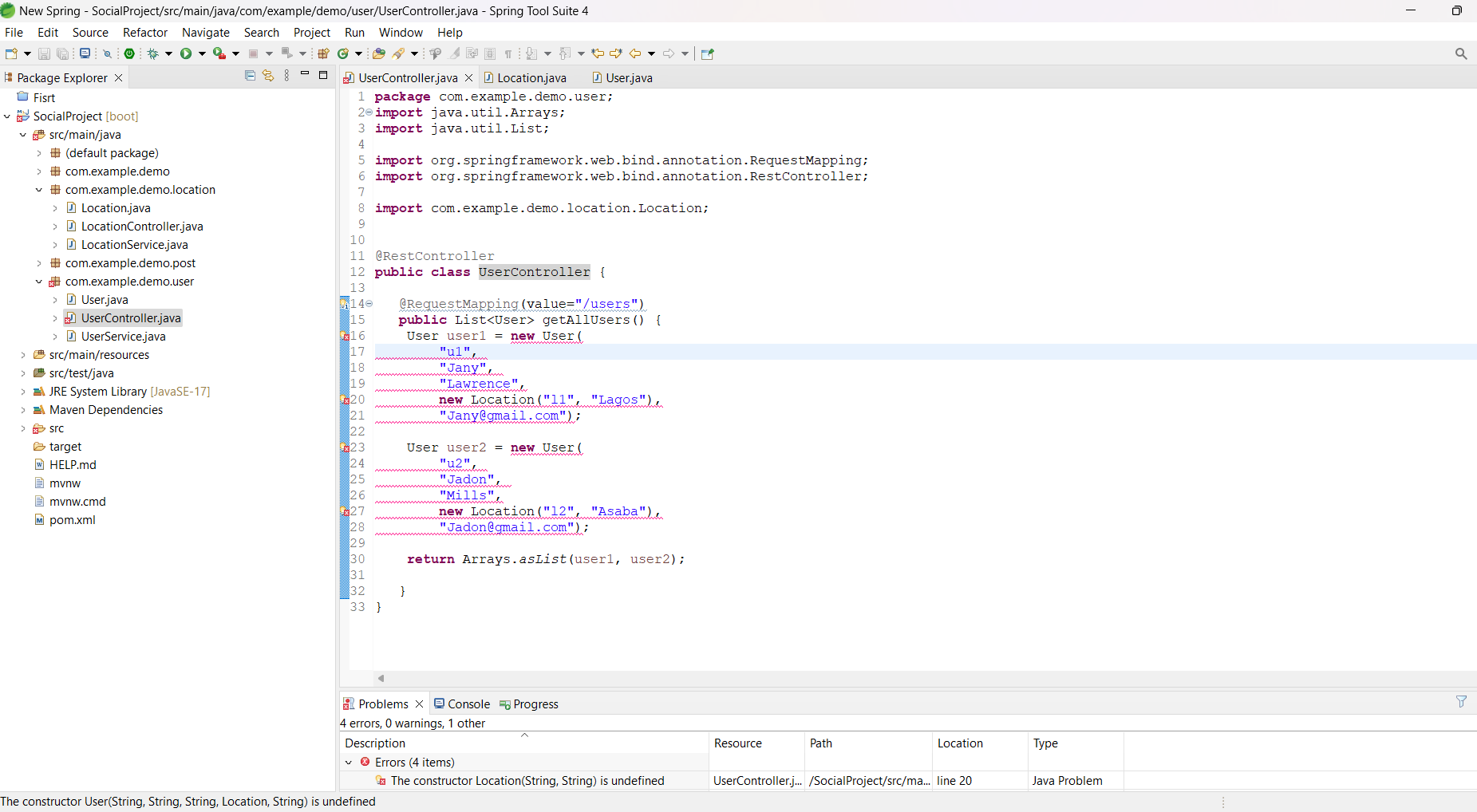Click the Boot Dashboard power icon
This screenshot has width=1477, height=812.
(129, 53)
